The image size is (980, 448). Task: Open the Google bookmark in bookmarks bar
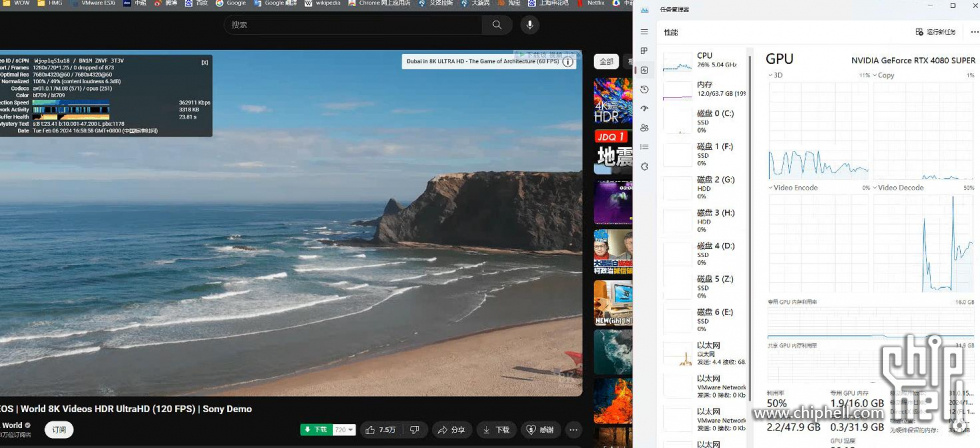point(231,3)
